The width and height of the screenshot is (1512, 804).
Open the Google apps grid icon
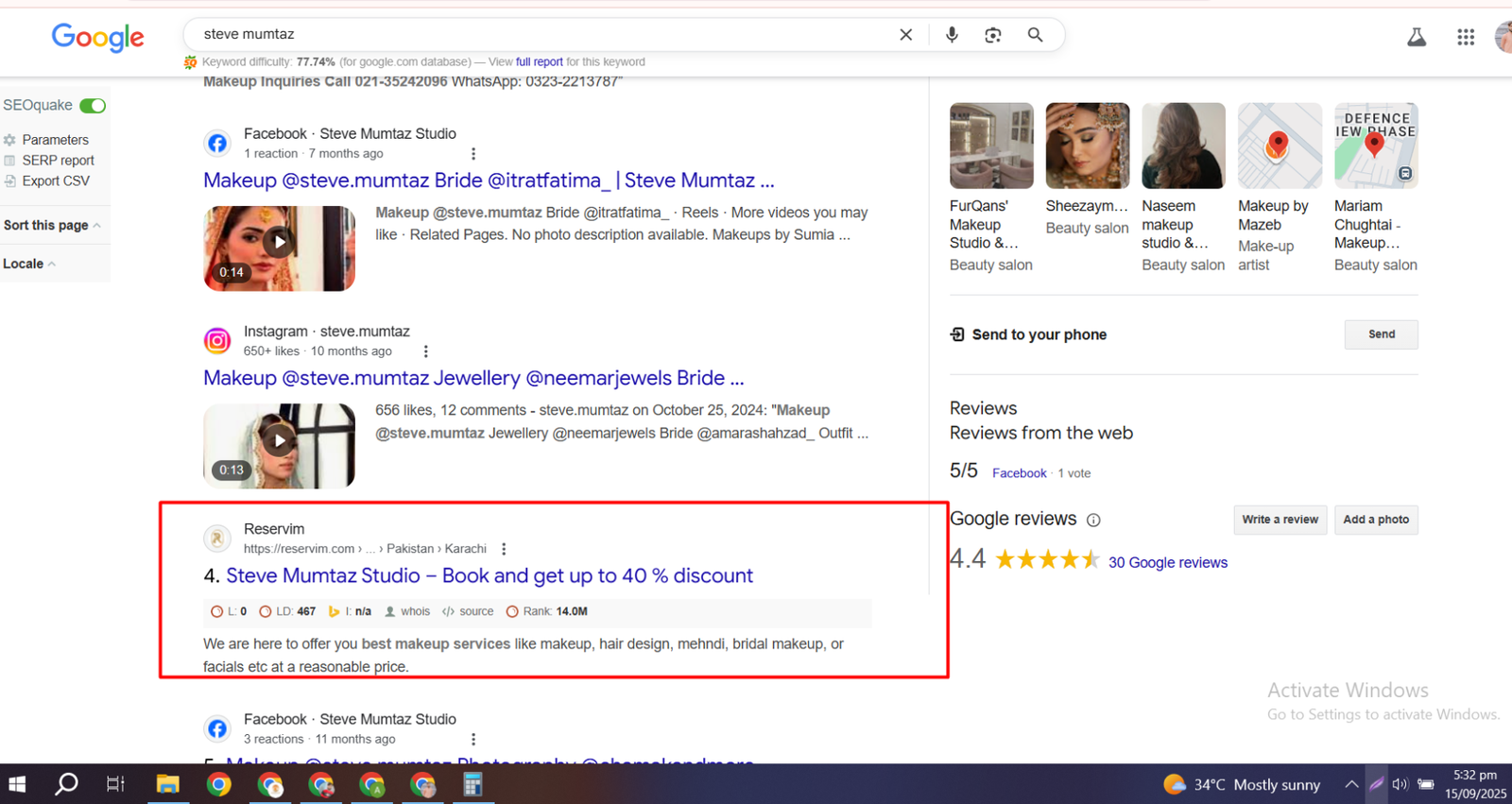[1465, 37]
